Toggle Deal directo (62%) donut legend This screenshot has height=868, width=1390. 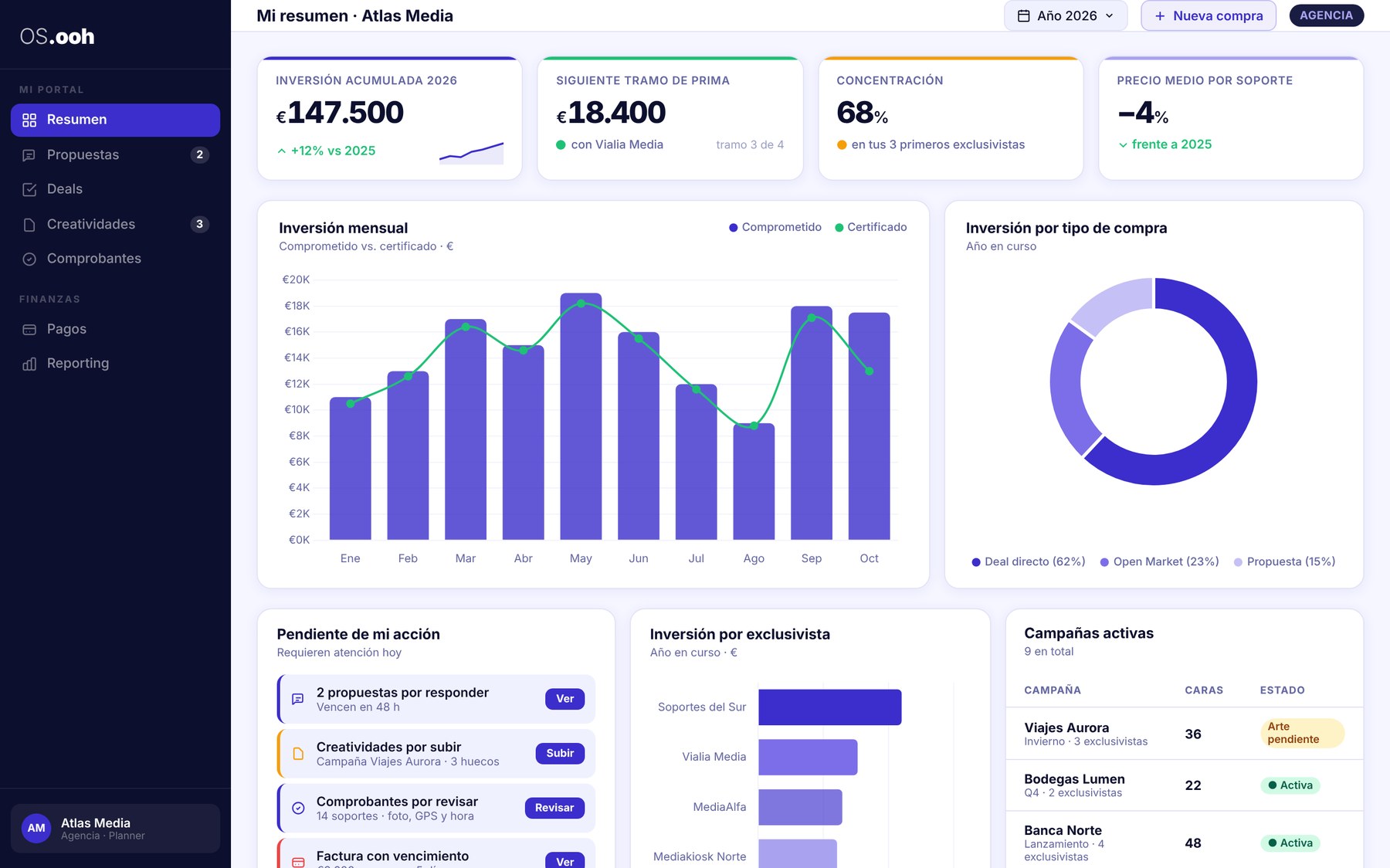tap(1028, 561)
